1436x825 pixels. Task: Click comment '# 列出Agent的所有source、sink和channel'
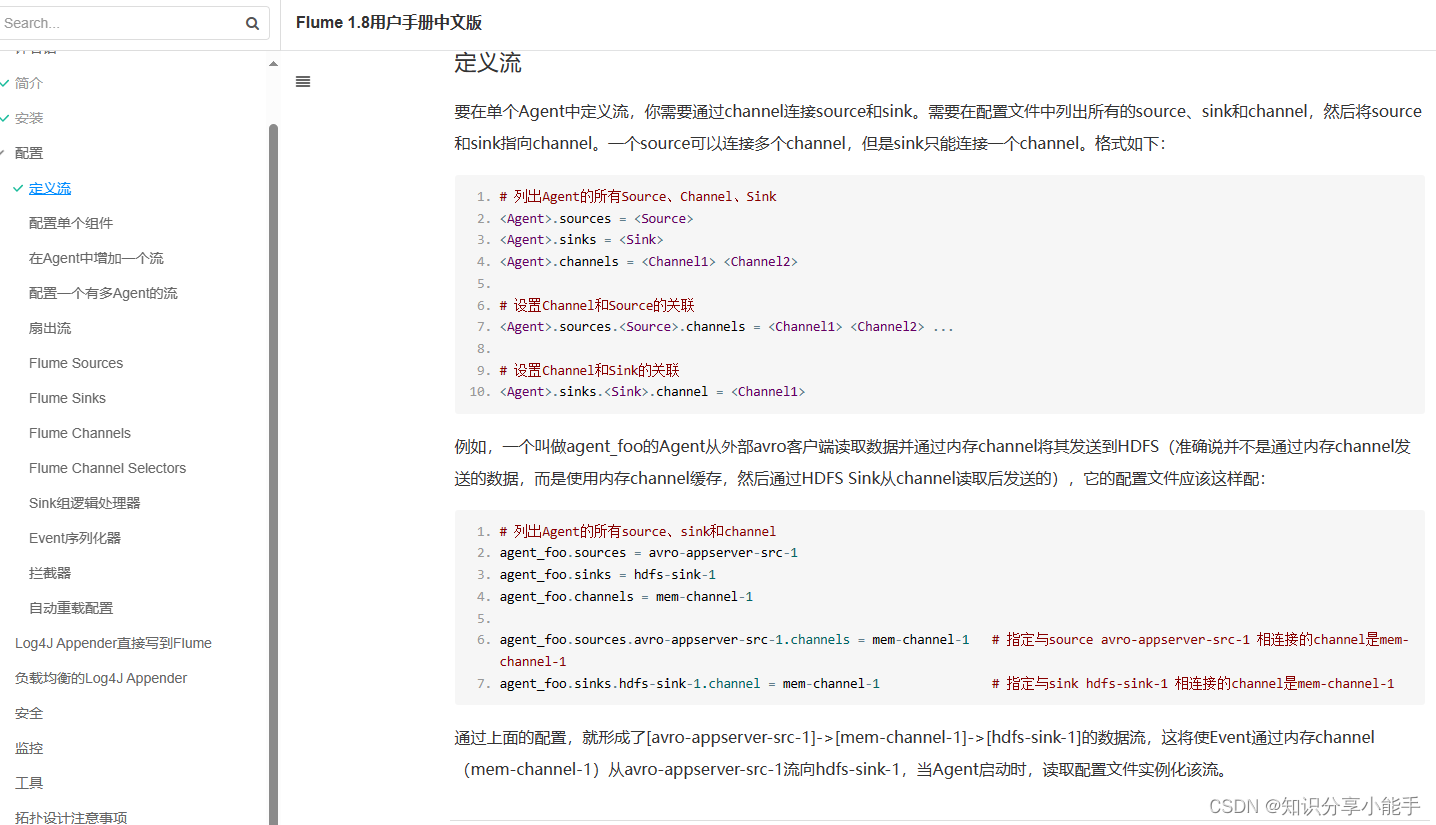(x=638, y=531)
